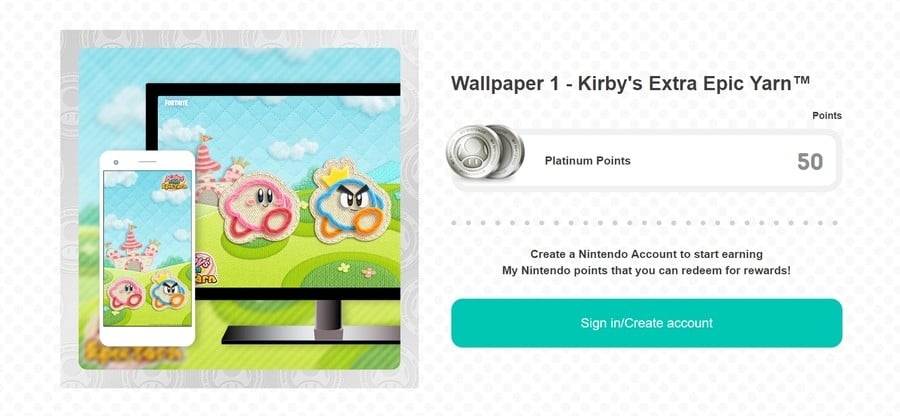Click pink Kirby on the phone screen

tap(125, 293)
